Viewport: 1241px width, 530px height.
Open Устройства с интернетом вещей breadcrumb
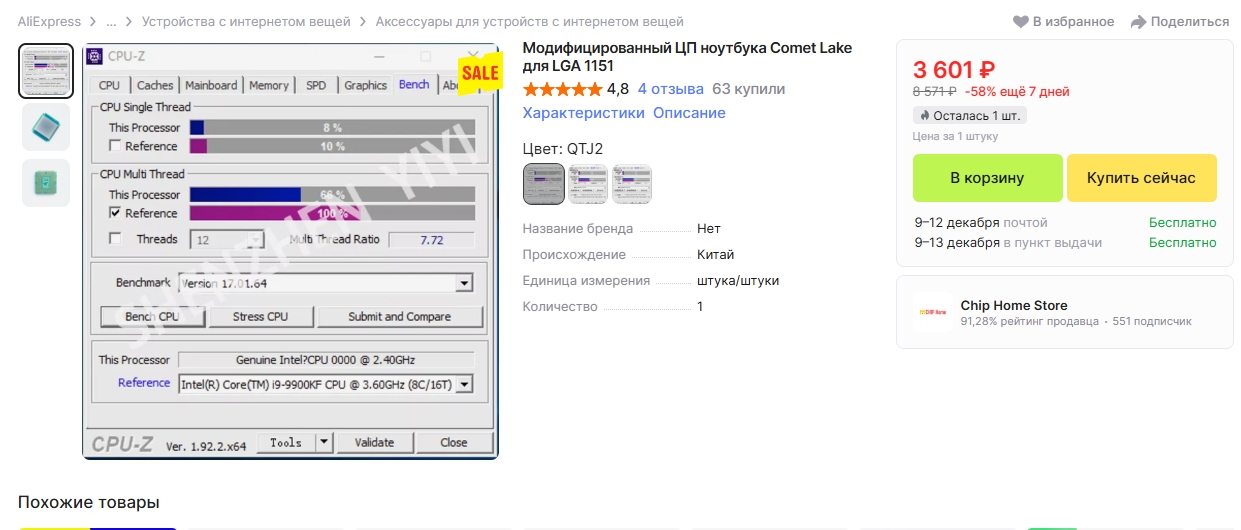[x=246, y=21]
